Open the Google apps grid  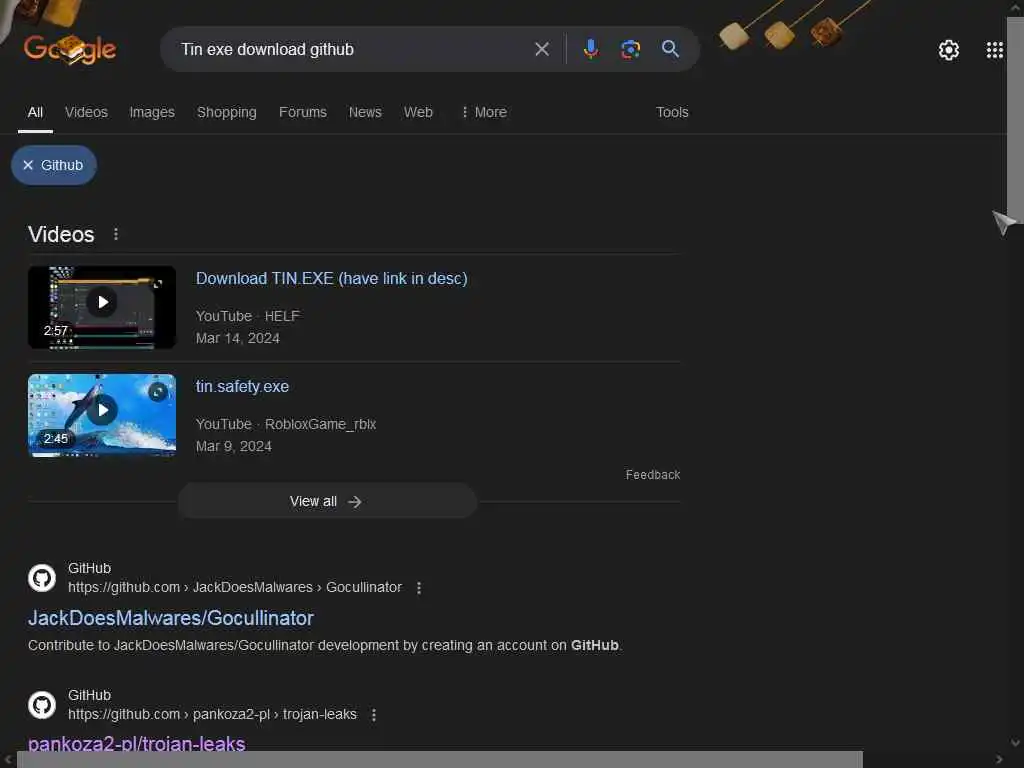[994, 50]
